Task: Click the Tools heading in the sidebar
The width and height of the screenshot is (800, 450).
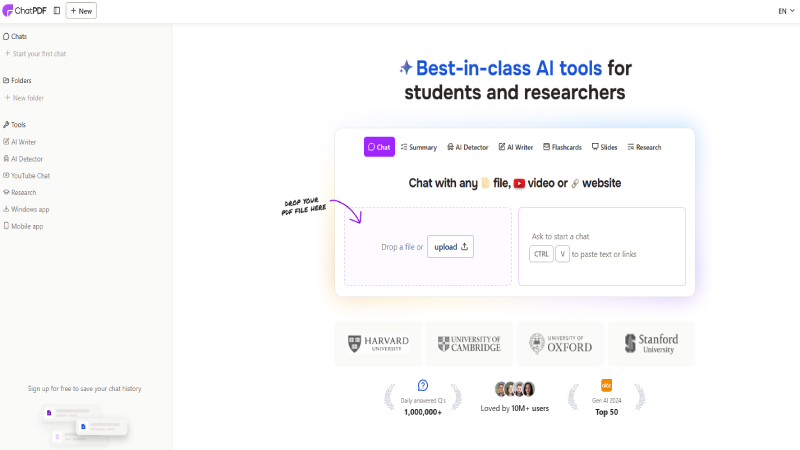Action: (x=14, y=124)
